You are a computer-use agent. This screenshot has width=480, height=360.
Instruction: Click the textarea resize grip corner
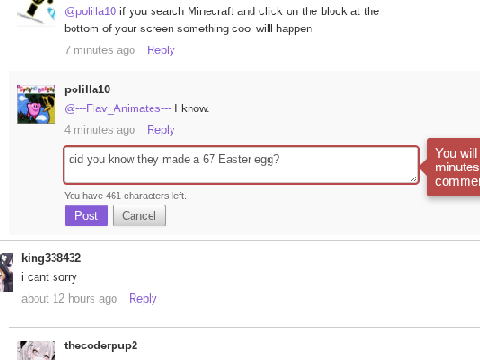[414, 179]
